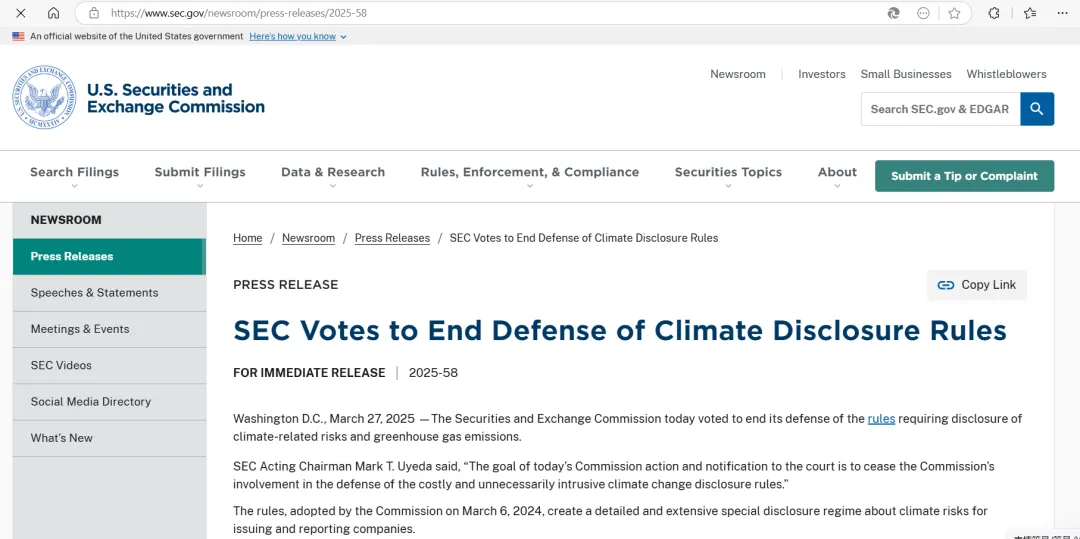The width and height of the screenshot is (1080, 539).
Task: Expand "Here's how you know" banner
Action: (x=298, y=36)
